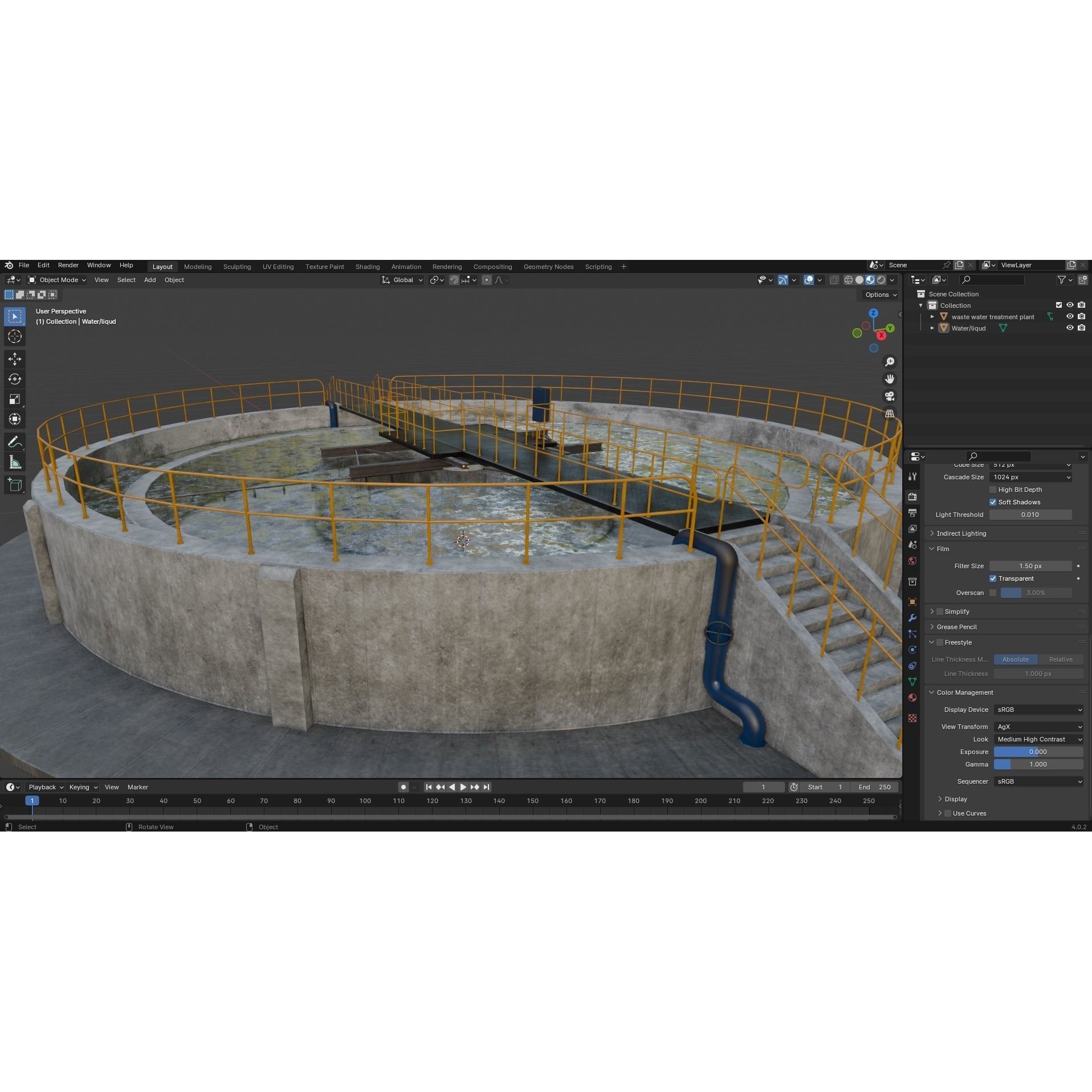Activate the Measure tool
Image resolution: width=1092 pixels, height=1092 pixels.
pos(14,461)
